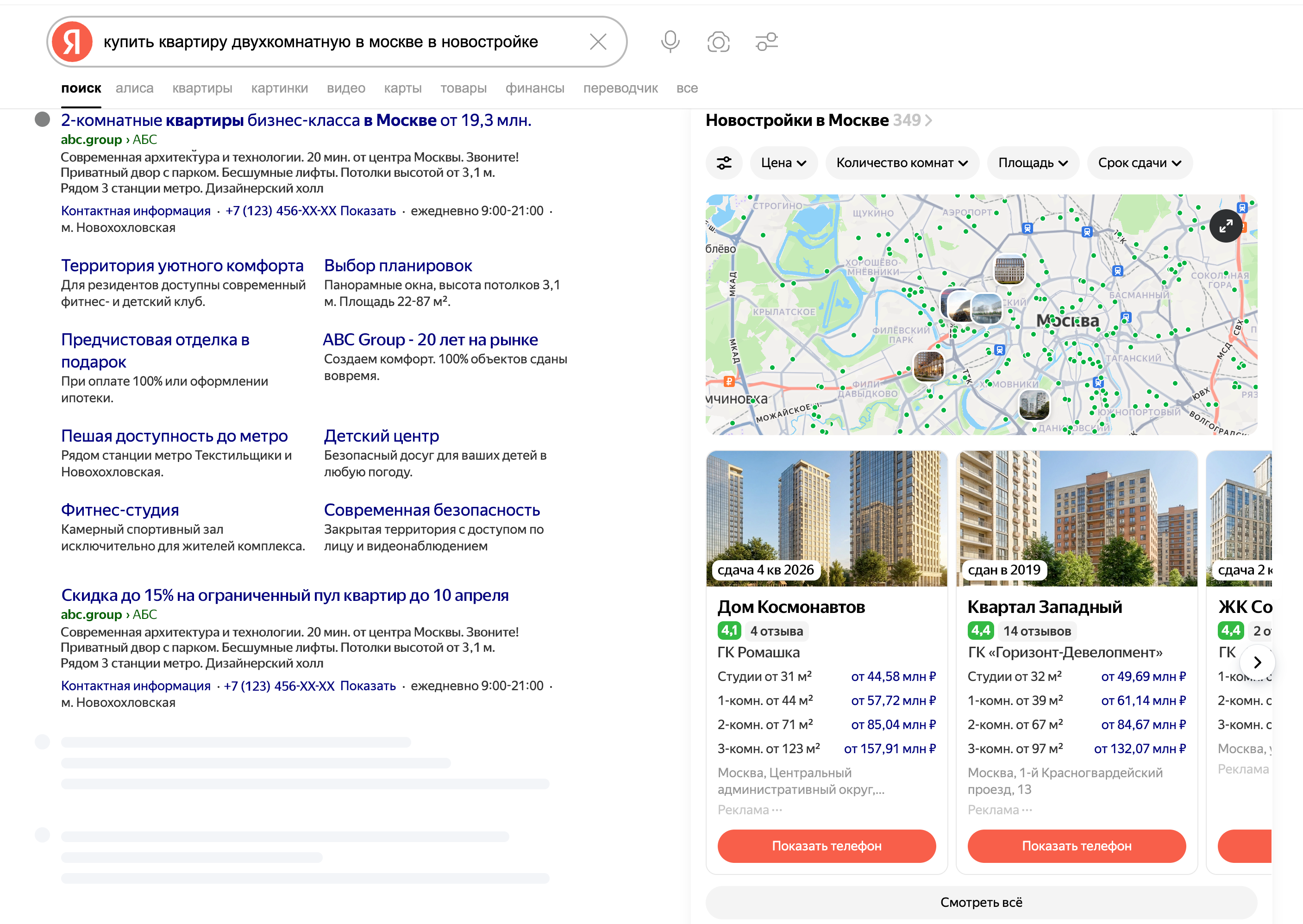Click Показать телефон for Дом Космонавтов
Image resolution: width=1303 pixels, height=924 pixels.
826,846
